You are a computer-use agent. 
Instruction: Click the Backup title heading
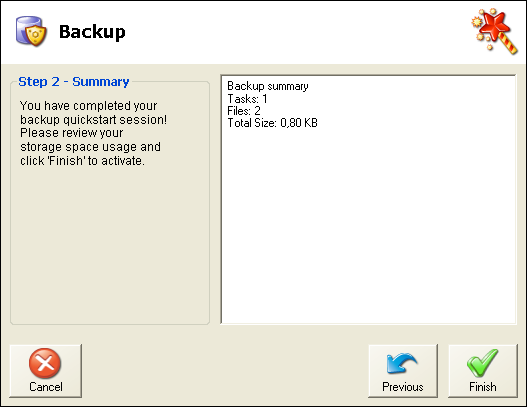(92, 32)
